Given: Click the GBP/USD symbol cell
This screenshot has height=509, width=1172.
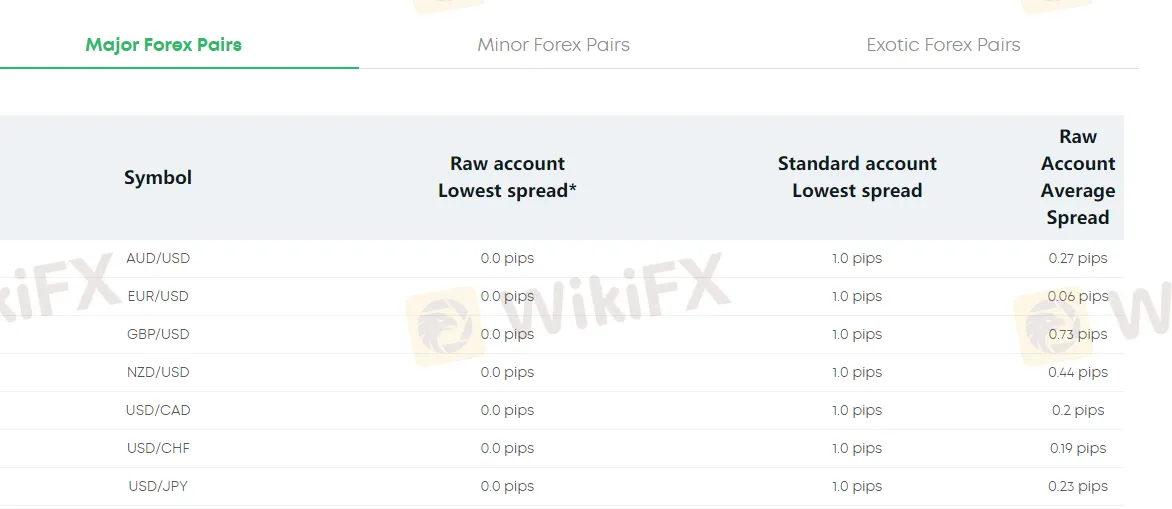Looking at the screenshot, I should 158,335.
